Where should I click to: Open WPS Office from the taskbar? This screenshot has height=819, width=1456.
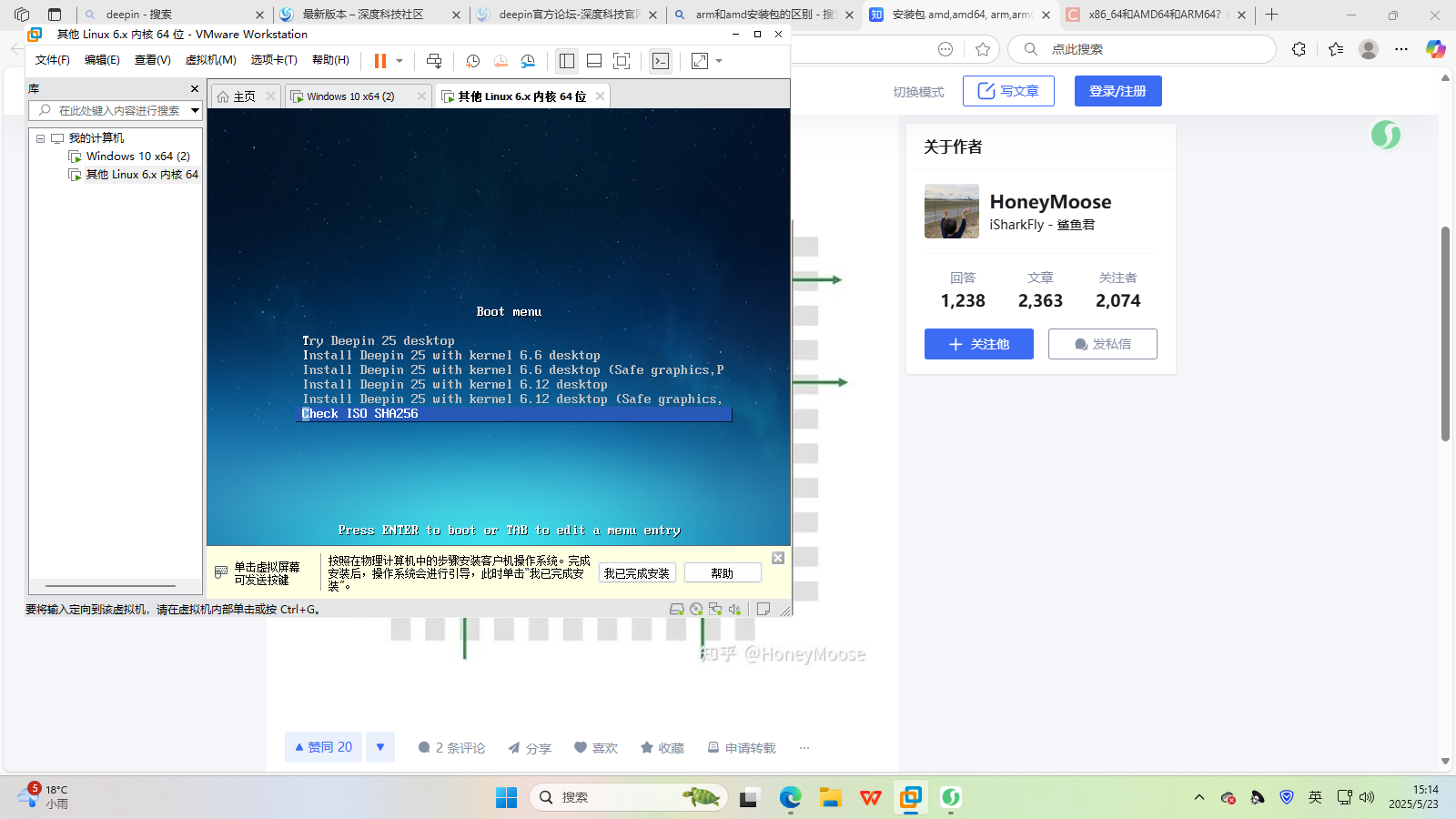click(871, 798)
